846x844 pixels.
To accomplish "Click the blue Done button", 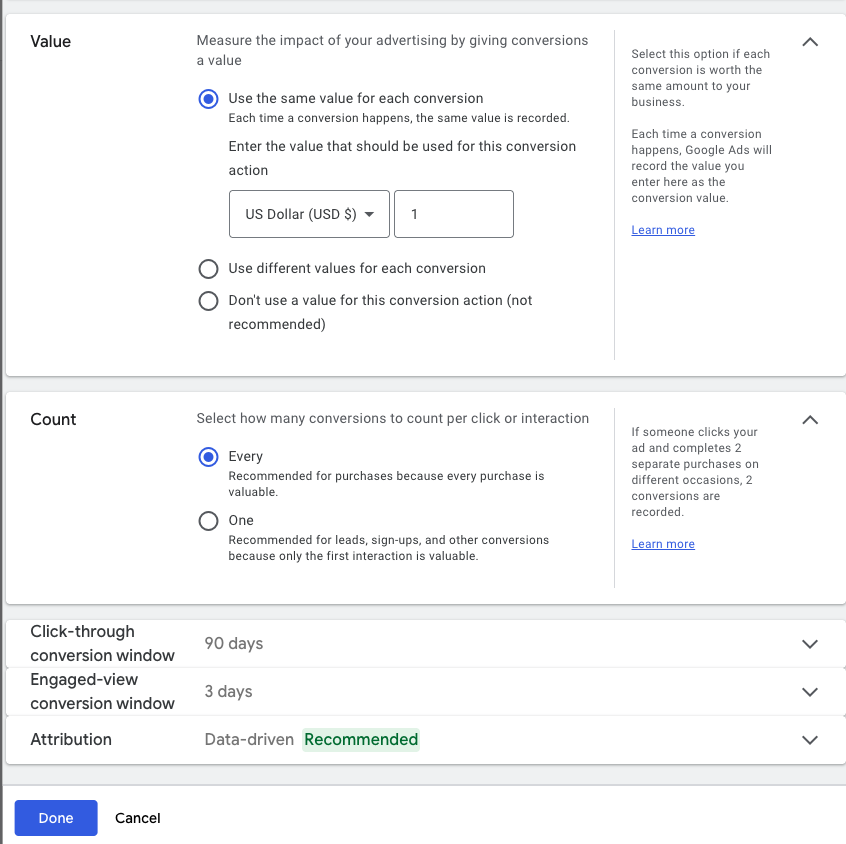I will click(56, 818).
